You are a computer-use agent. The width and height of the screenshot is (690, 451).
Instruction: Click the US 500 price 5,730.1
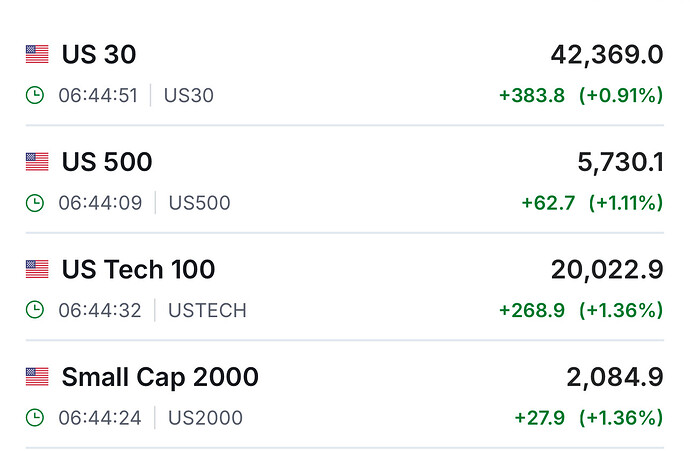point(615,161)
